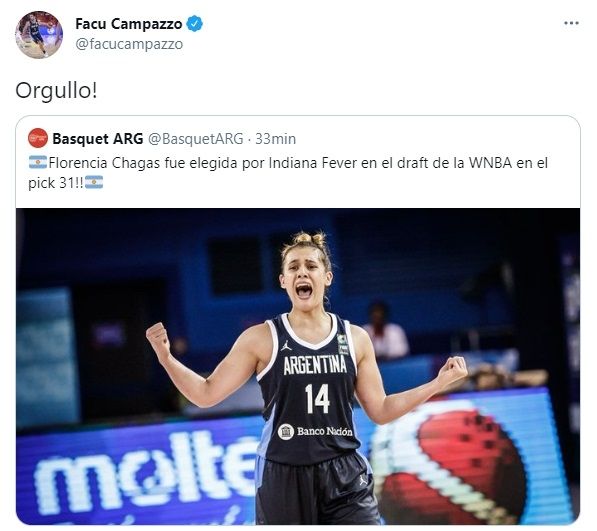Screen dimensions: 597x531
Task: Open the quoted tweet text about Florencia Chagas
Action: (x=288, y=172)
